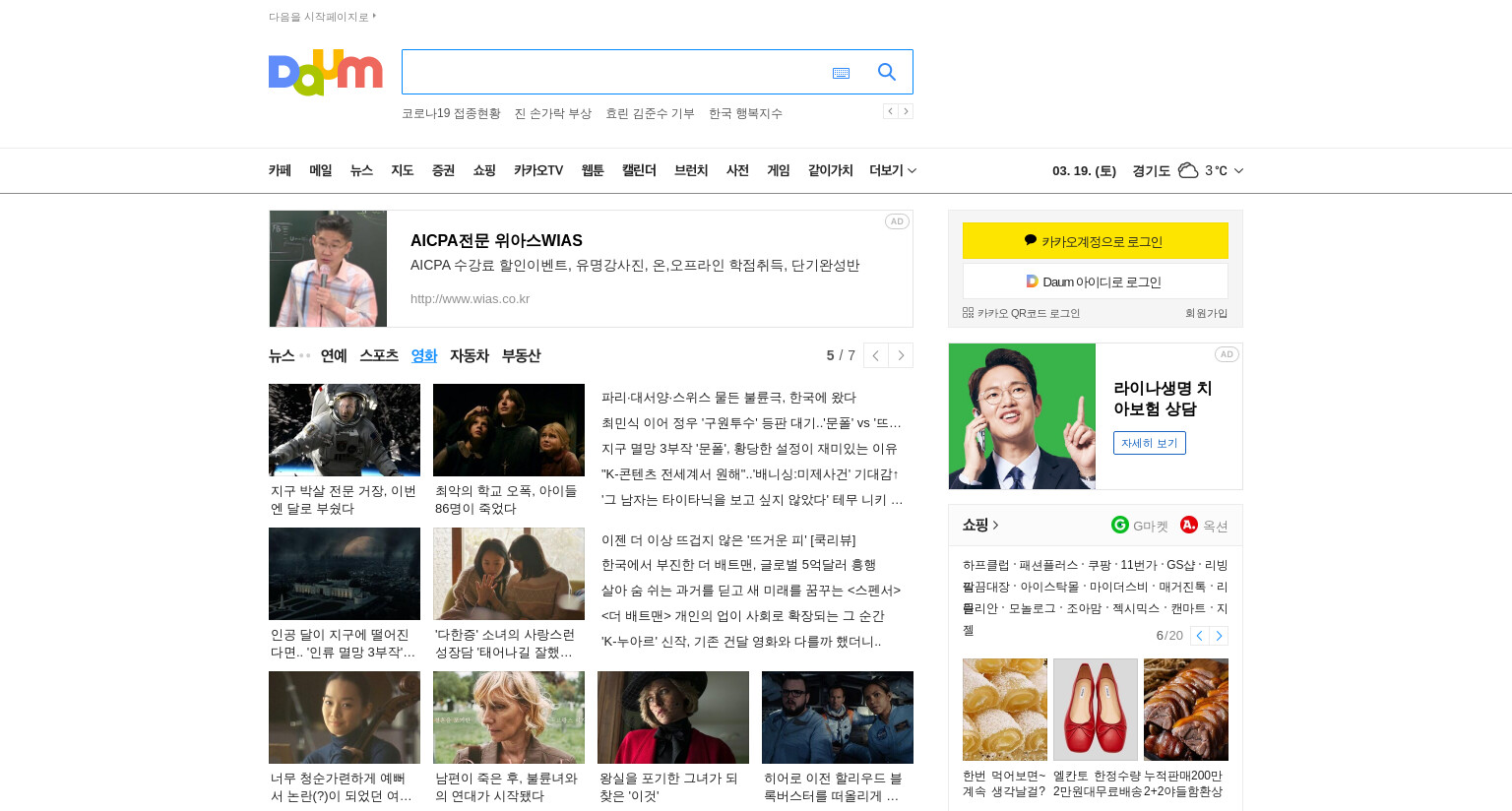Click 11번가 shopping mall link

point(1138,565)
